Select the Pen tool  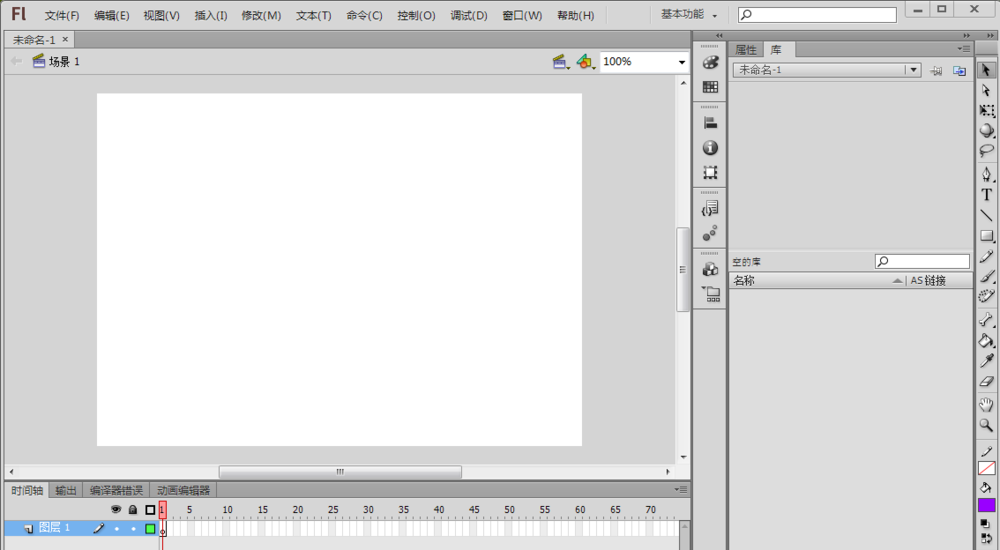coord(986,174)
